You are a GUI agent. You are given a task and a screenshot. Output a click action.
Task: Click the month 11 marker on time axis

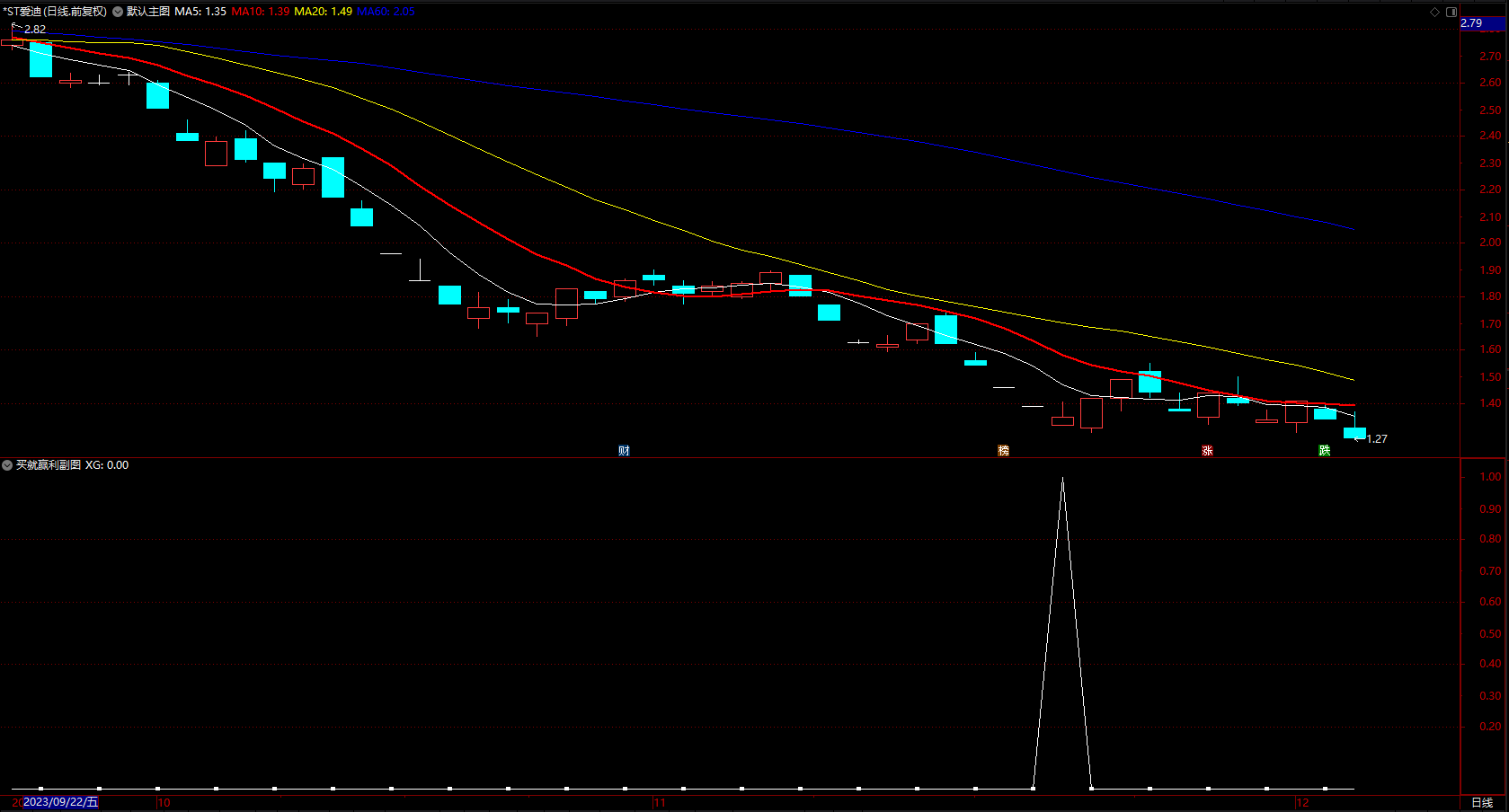pos(661,803)
